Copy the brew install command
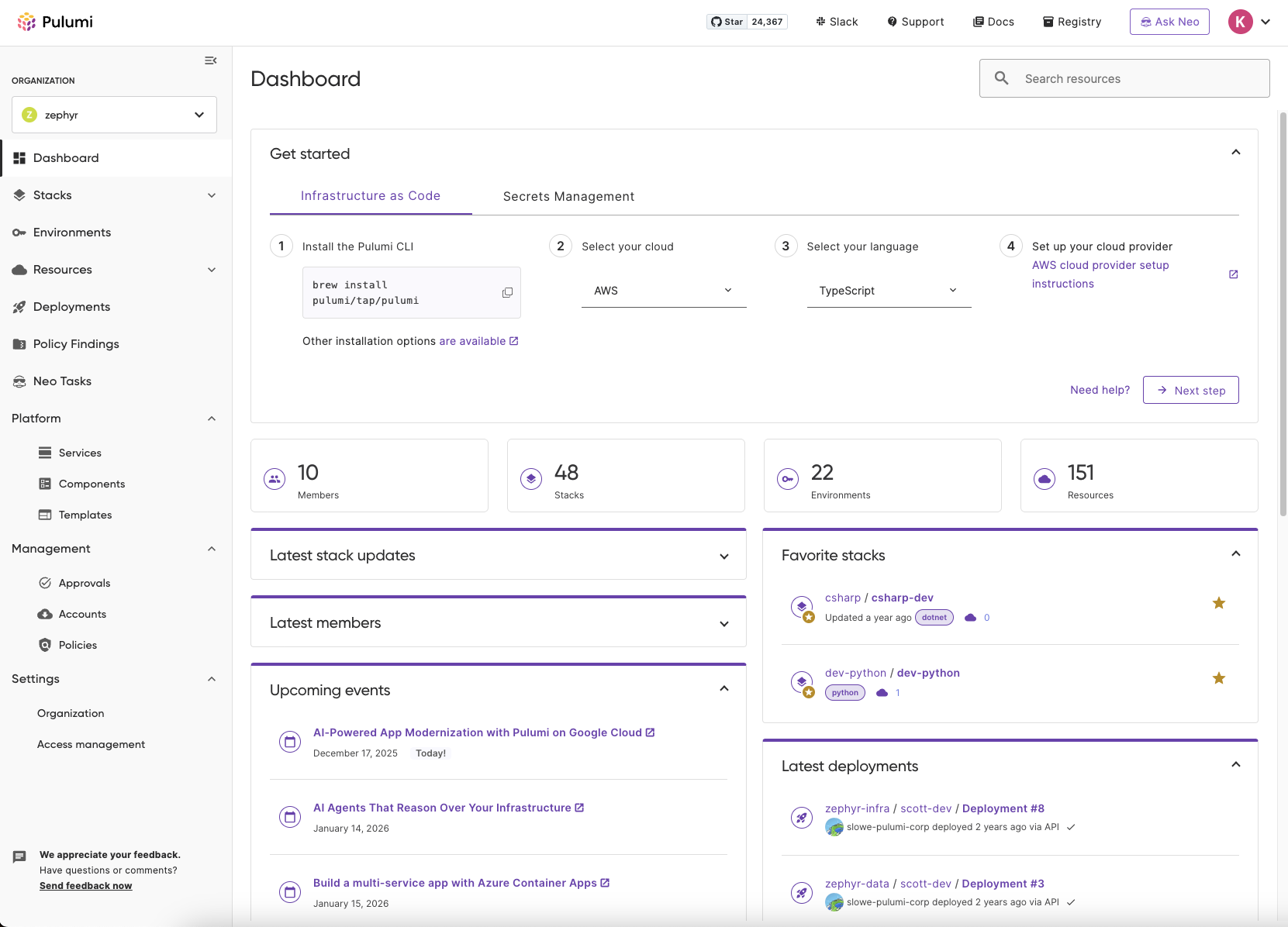 click(x=507, y=292)
